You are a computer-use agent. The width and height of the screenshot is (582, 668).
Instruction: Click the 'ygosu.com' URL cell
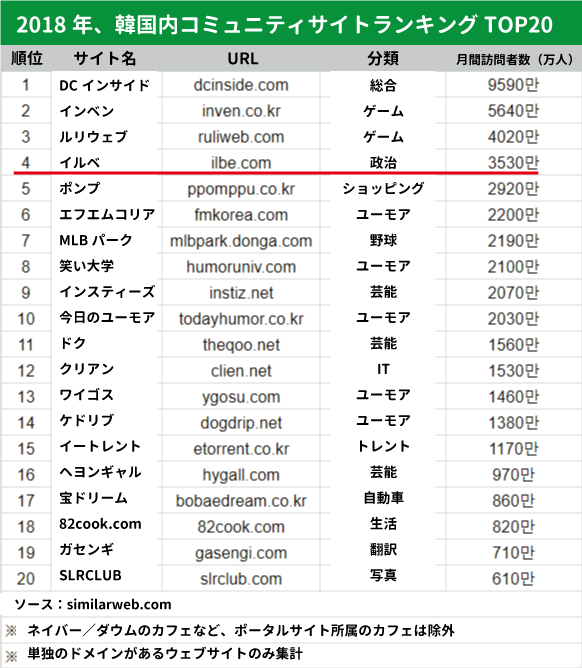[241, 397]
